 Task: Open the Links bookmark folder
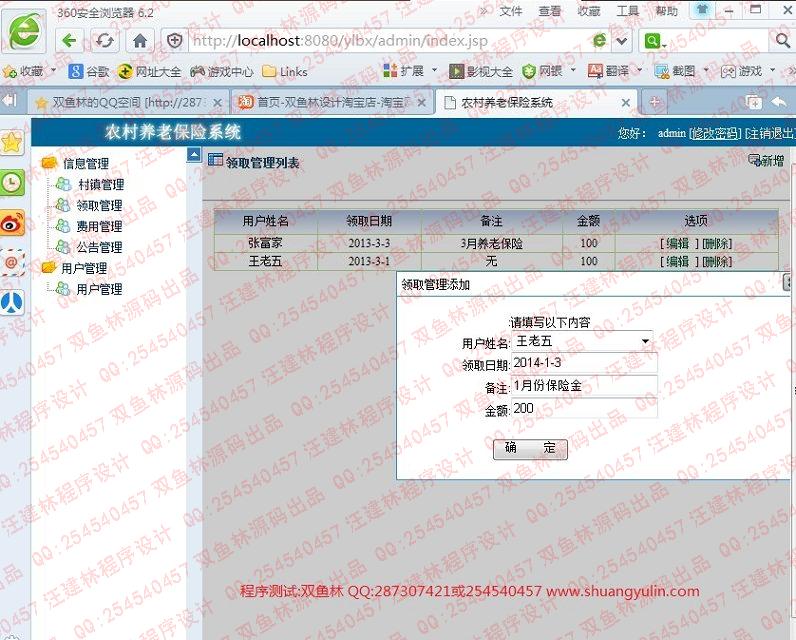pyautogui.click(x=285, y=72)
